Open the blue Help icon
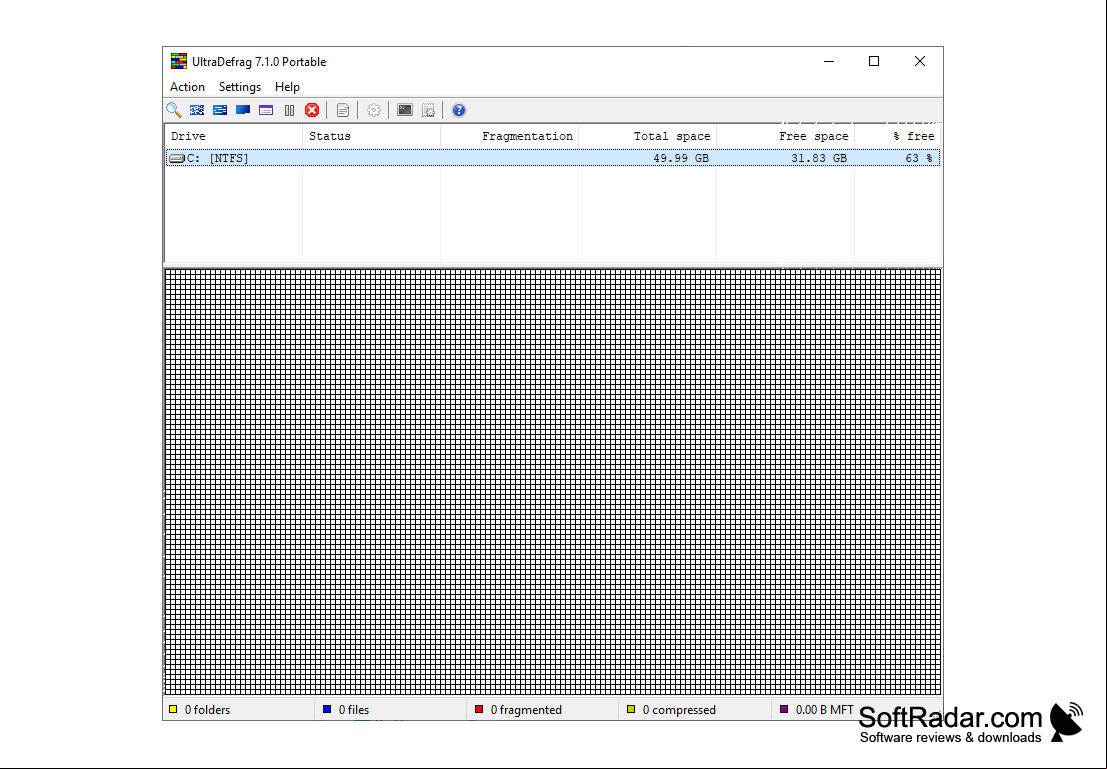This screenshot has width=1107, height=769. pos(459,110)
